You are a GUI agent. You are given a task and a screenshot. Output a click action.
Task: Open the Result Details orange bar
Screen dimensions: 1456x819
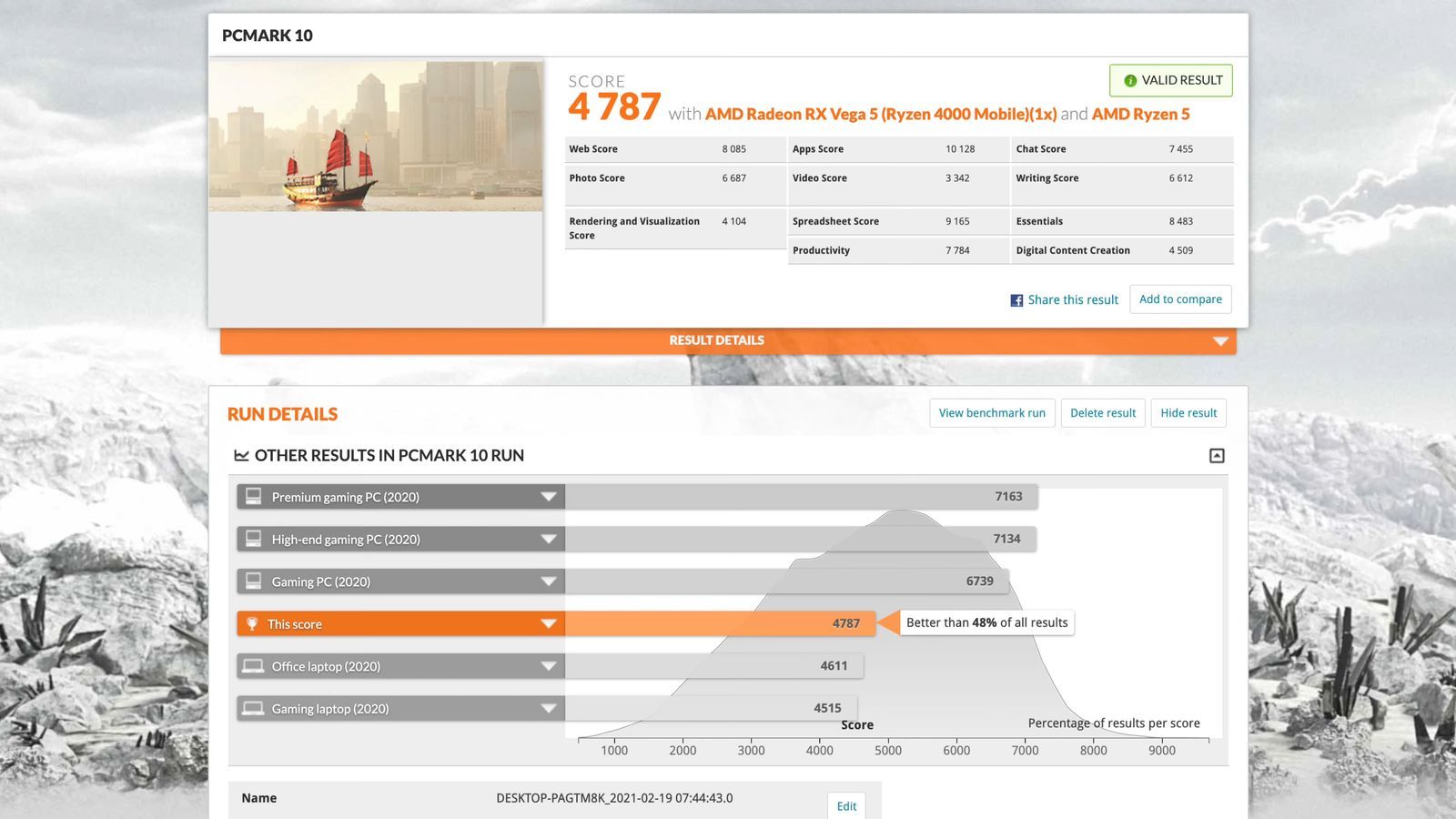(728, 340)
